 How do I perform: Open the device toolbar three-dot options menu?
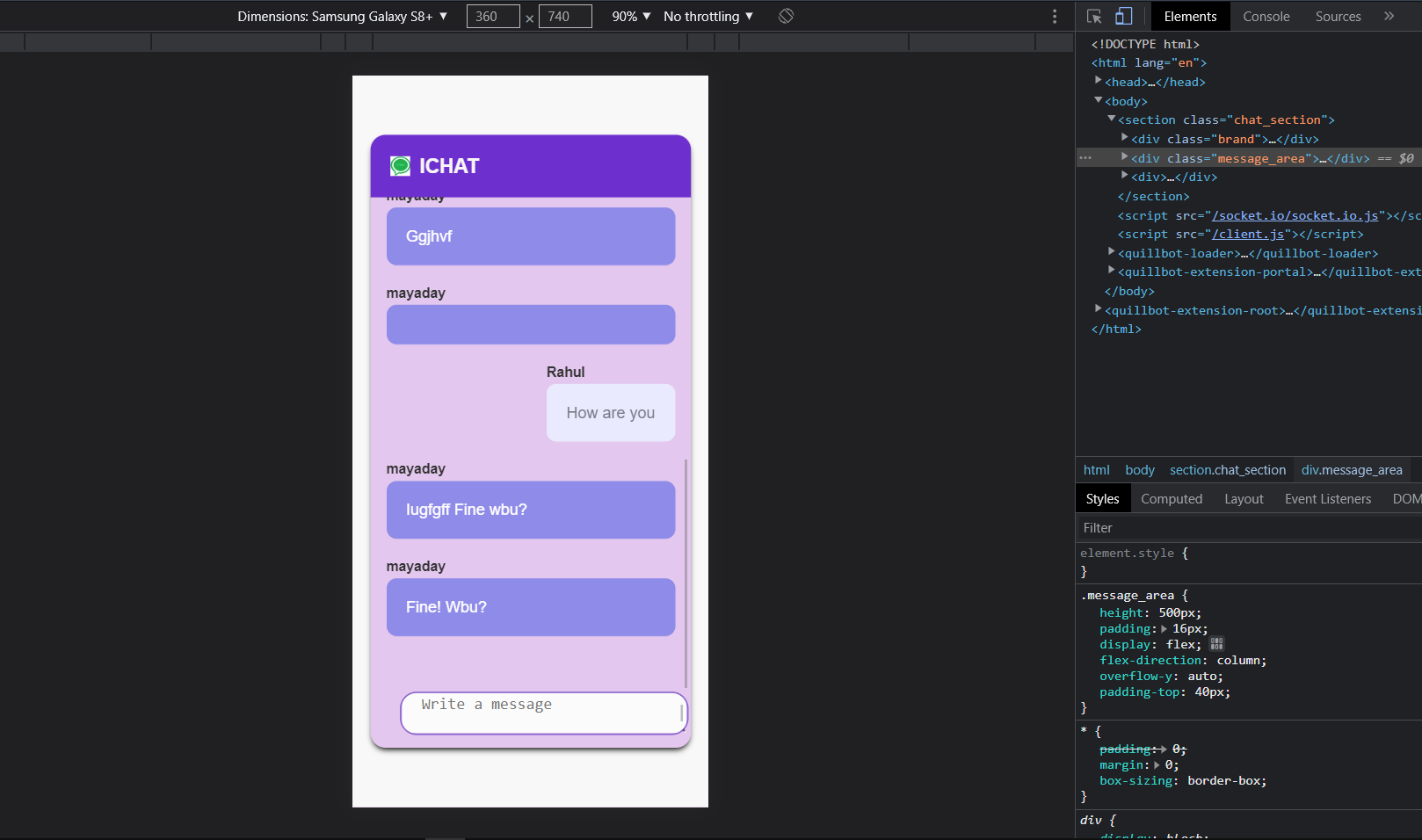pyautogui.click(x=1055, y=17)
